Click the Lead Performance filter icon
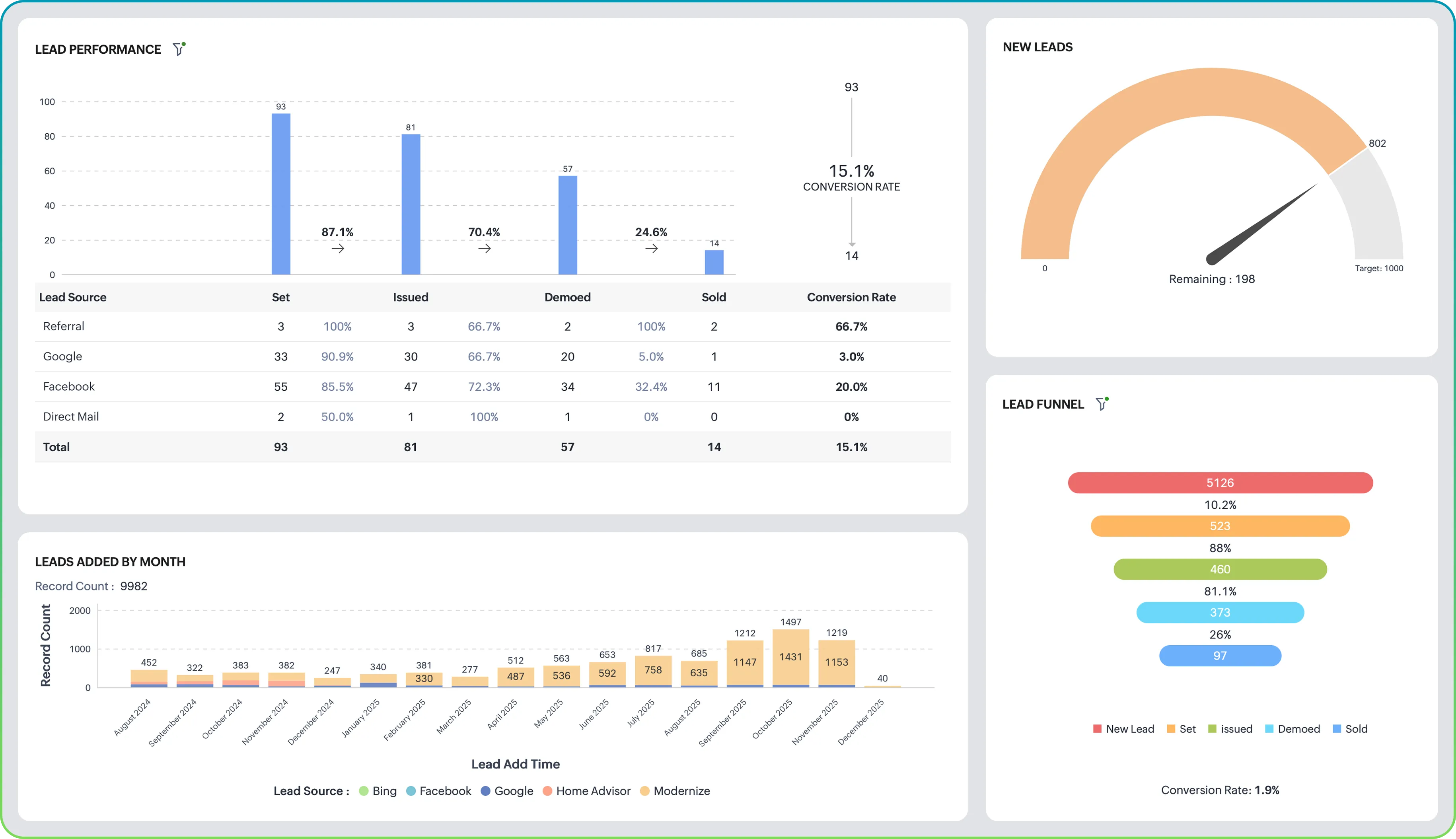 (x=179, y=50)
